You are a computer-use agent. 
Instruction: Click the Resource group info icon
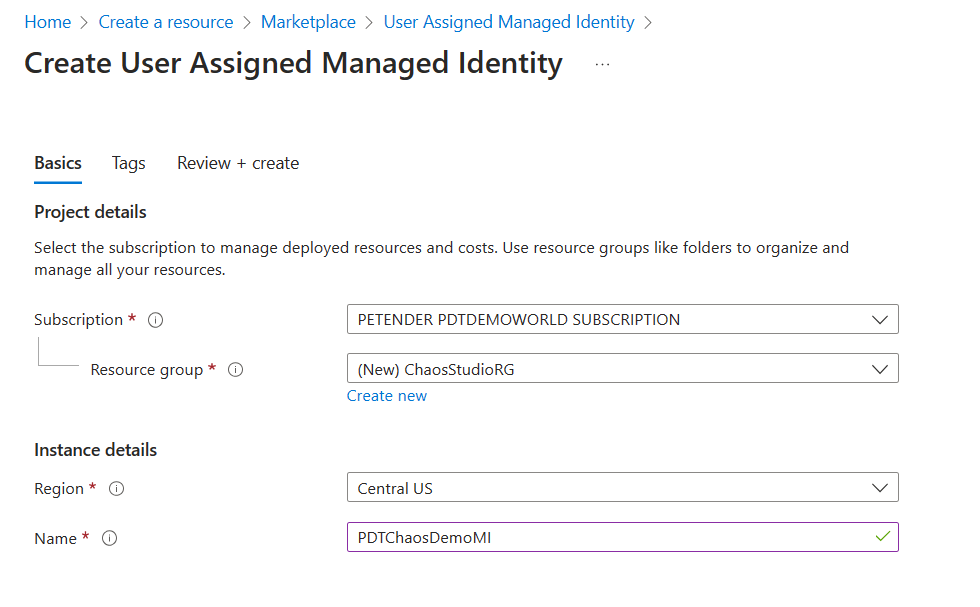236,370
